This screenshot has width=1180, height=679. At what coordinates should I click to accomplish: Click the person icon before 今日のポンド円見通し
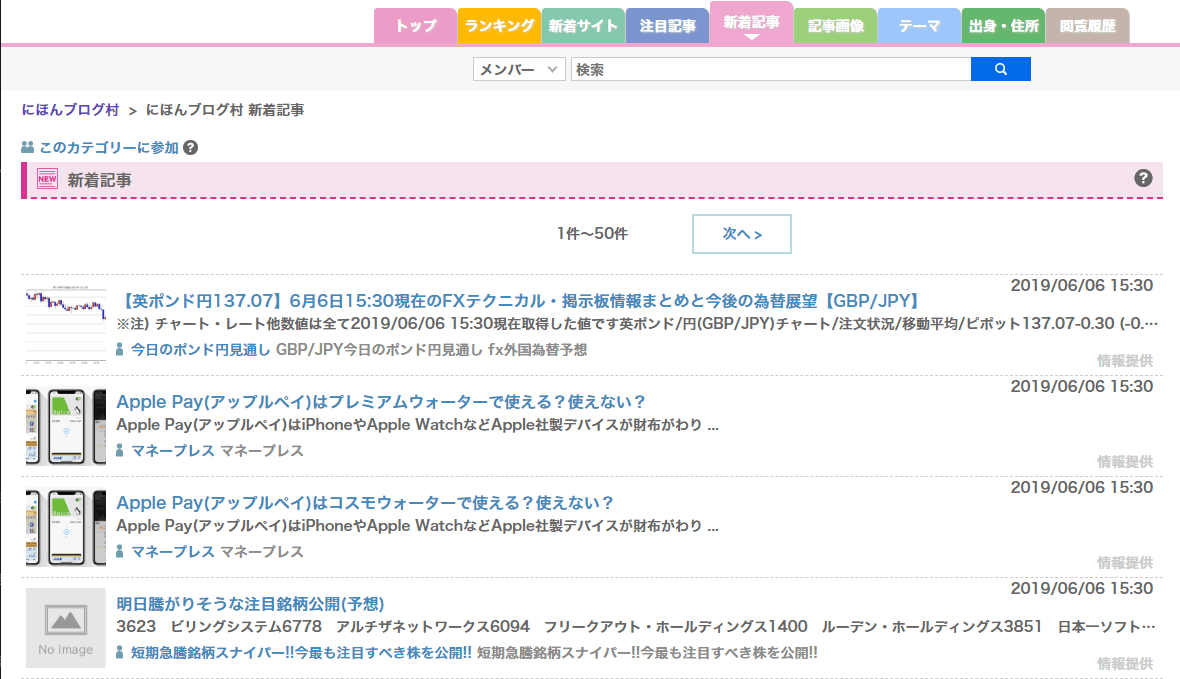(x=120, y=350)
